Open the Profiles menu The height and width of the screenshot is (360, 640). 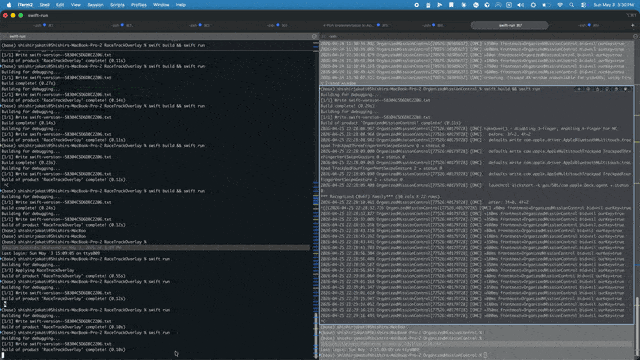[139, 5]
